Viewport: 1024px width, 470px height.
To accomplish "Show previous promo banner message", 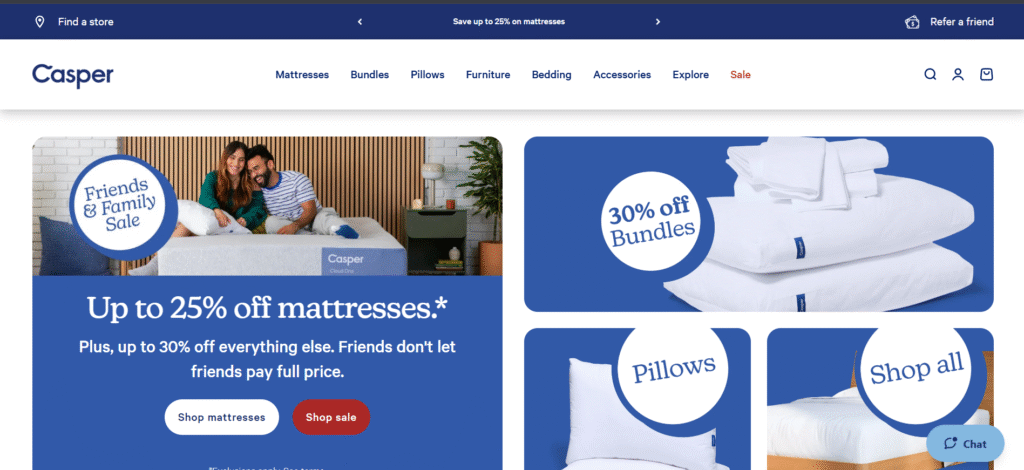I will pos(360,22).
